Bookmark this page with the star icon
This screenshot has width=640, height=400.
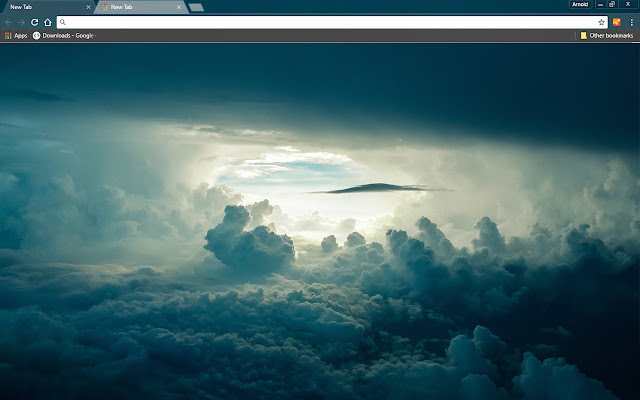[601, 22]
